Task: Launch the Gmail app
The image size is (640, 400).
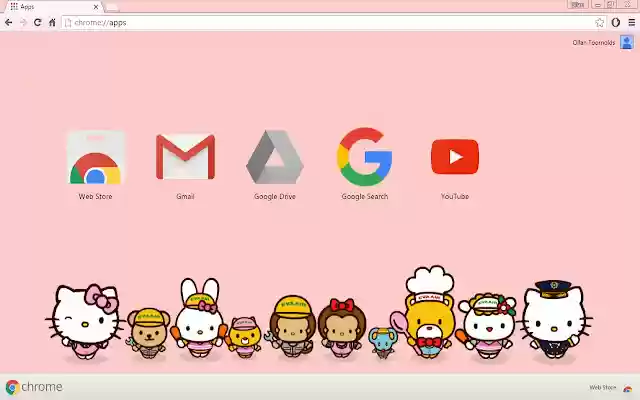Action: point(185,165)
